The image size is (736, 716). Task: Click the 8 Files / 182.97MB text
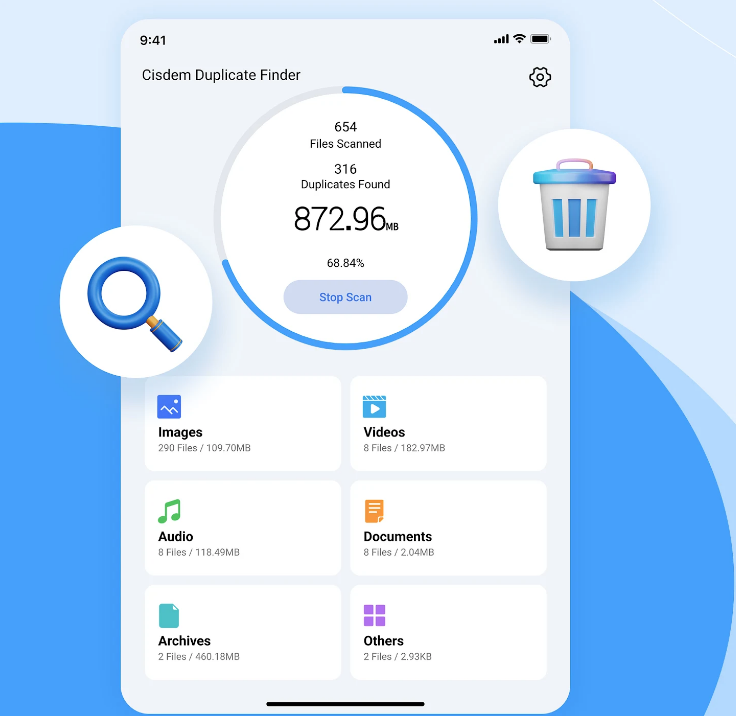404,448
